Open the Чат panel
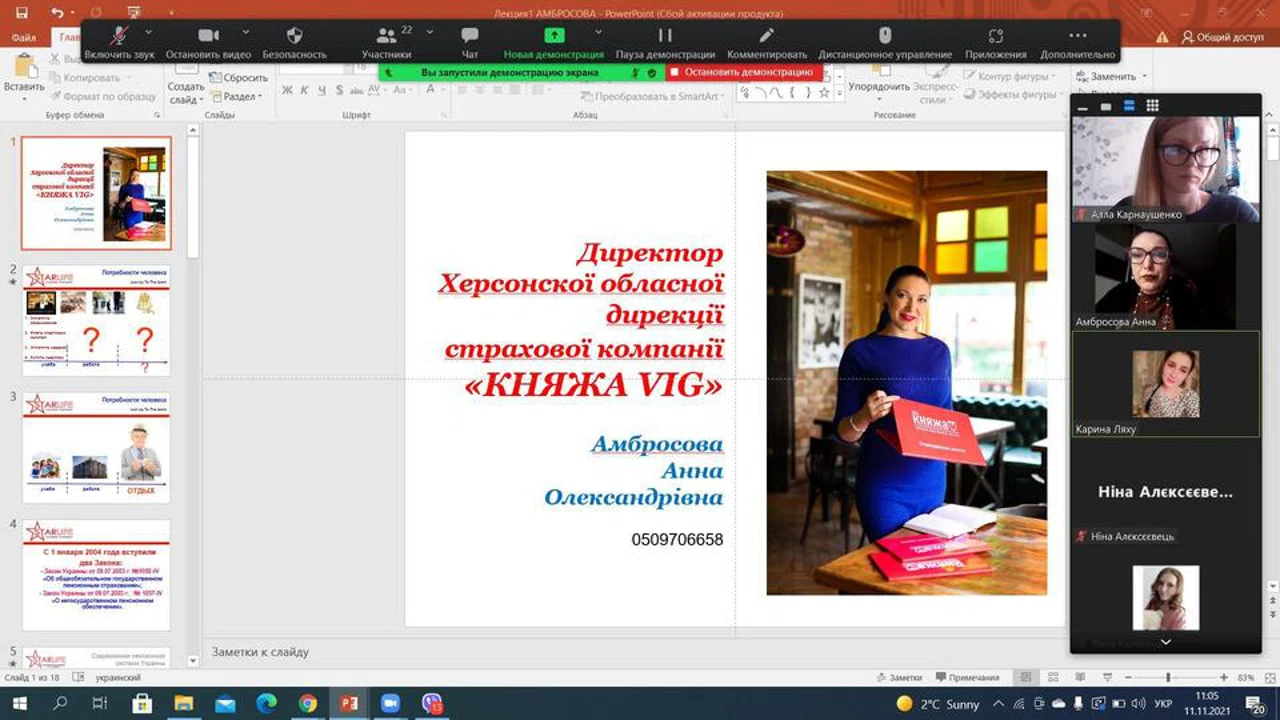Viewport: 1280px width, 720px height. coord(470,43)
